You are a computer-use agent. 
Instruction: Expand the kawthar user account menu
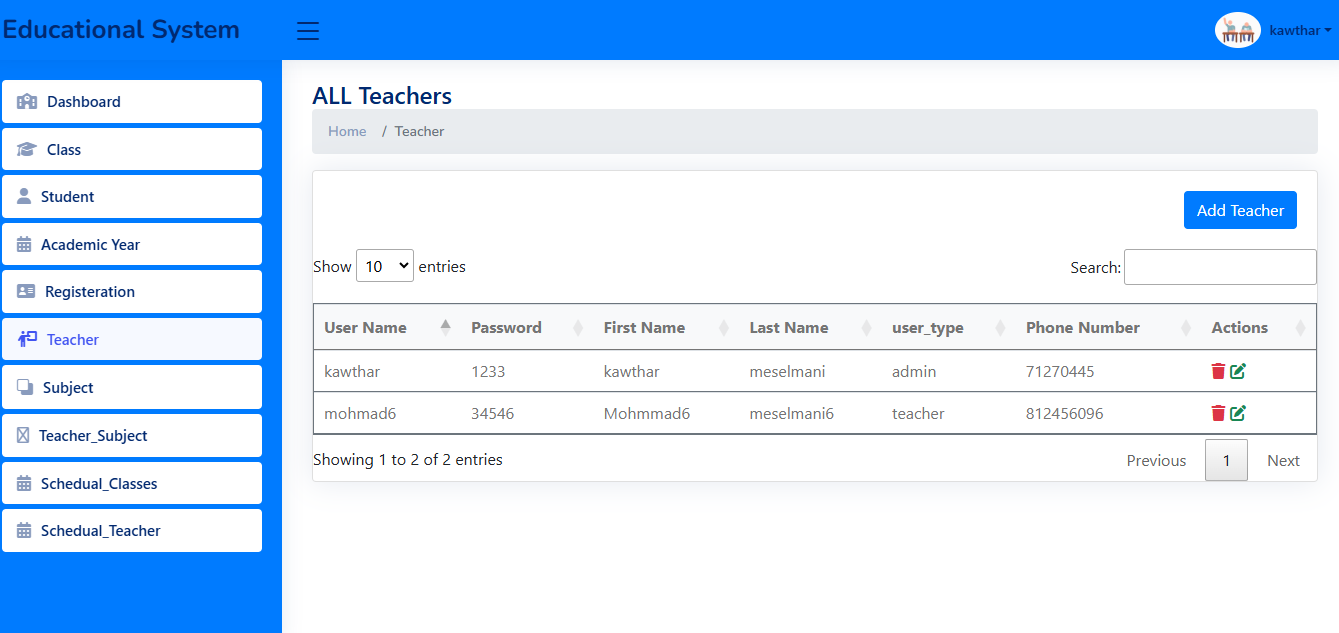click(x=1299, y=30)
